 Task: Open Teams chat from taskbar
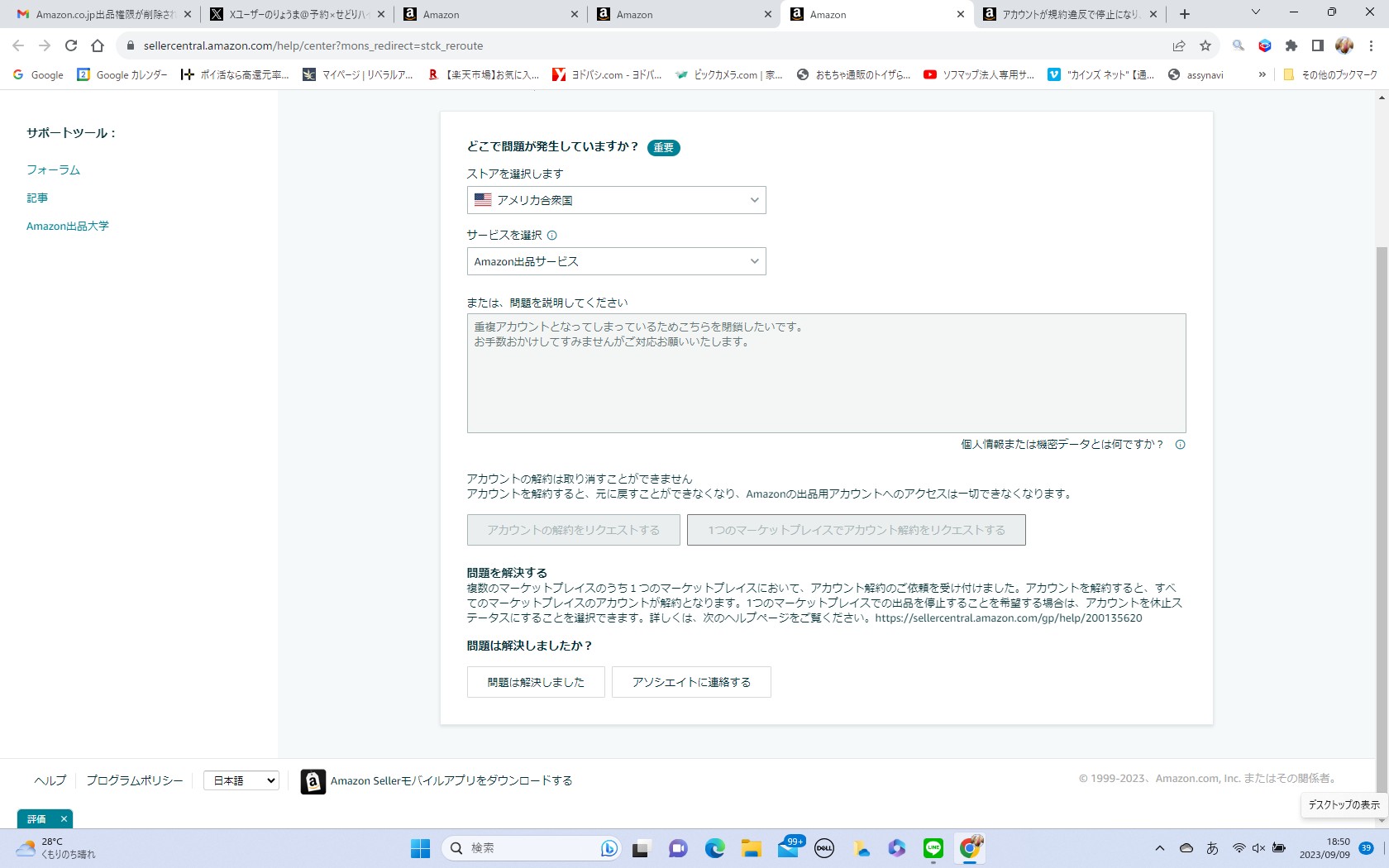pos(678,848)
